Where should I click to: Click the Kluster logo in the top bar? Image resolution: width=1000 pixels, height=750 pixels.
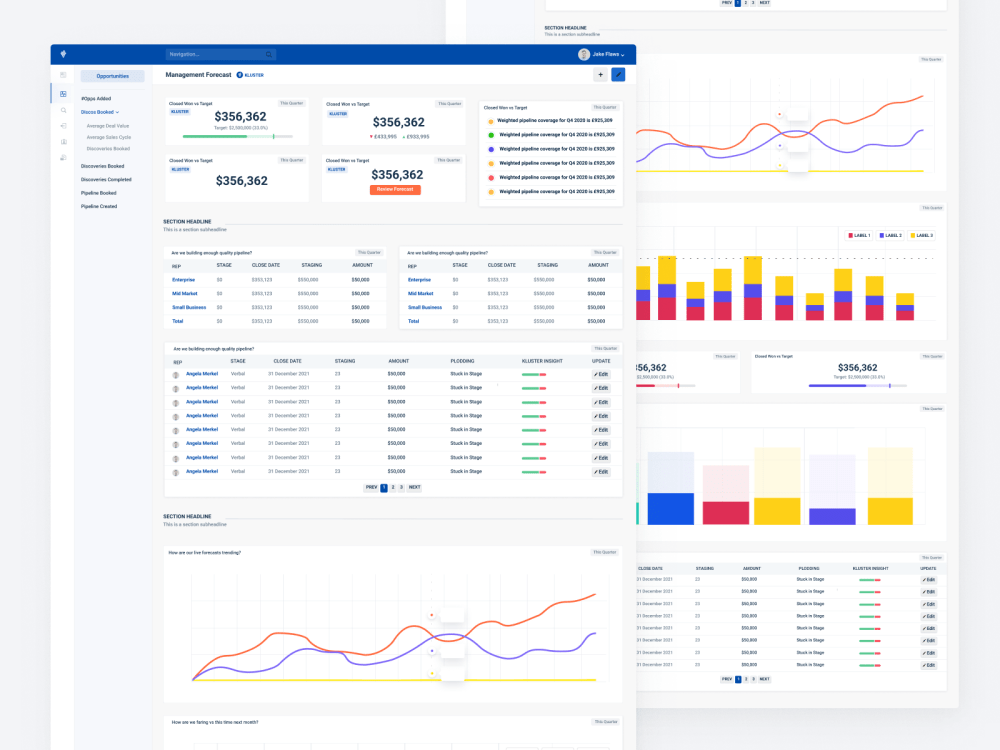63,54
